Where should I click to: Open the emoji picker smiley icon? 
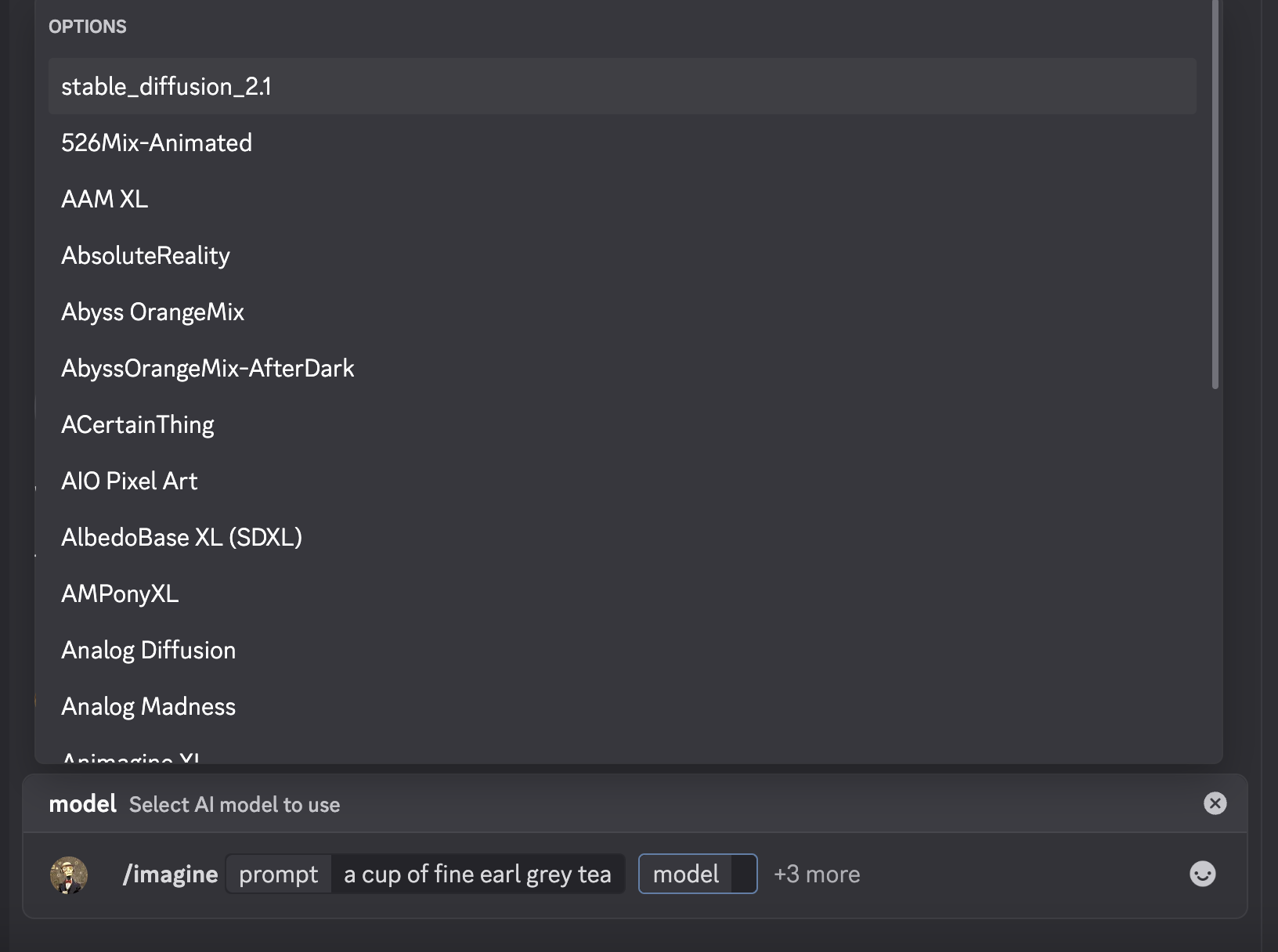(x=1202, y=874)
